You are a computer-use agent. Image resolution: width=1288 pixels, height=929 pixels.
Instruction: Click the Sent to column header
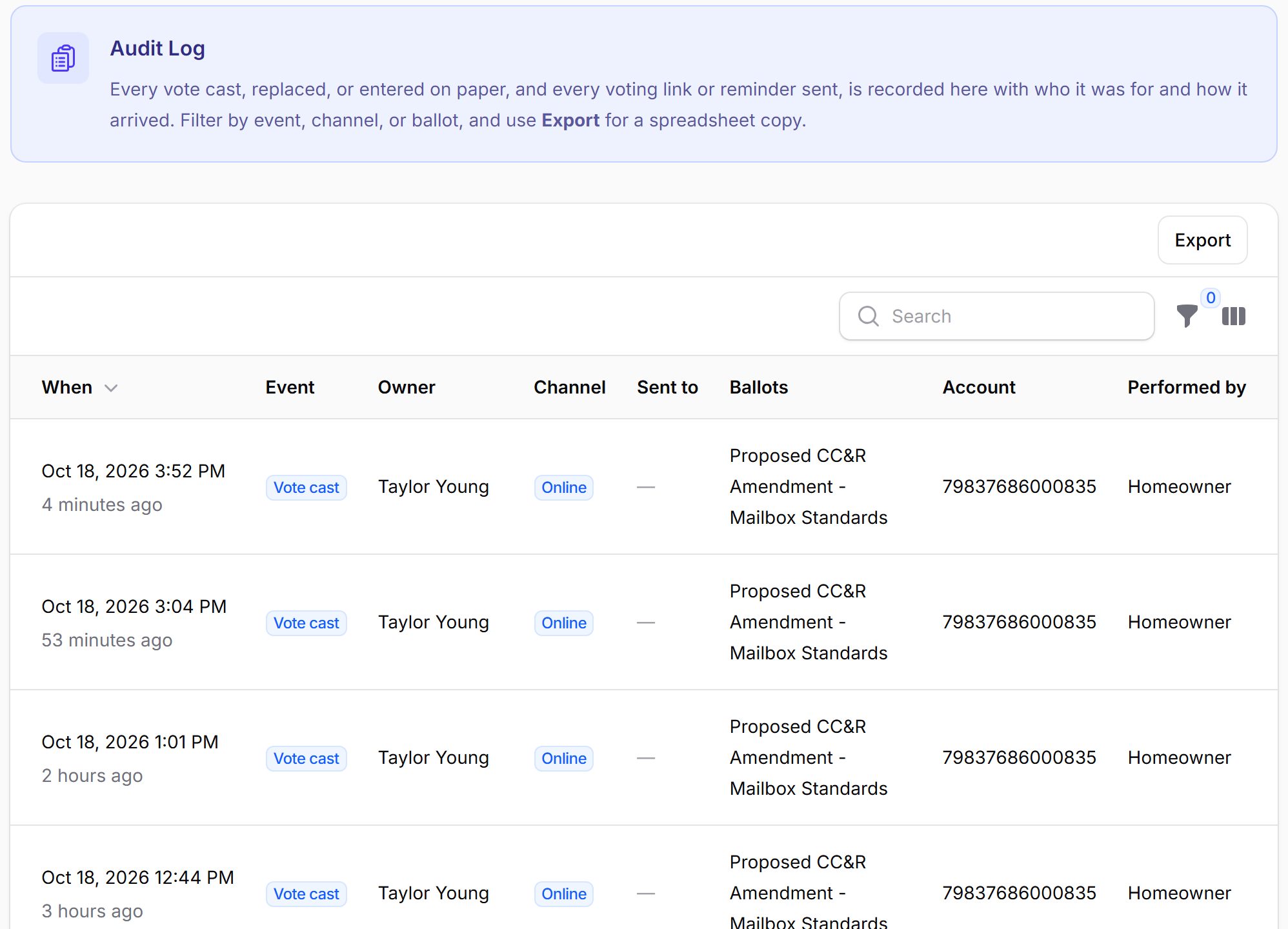[x=667, y=387]
